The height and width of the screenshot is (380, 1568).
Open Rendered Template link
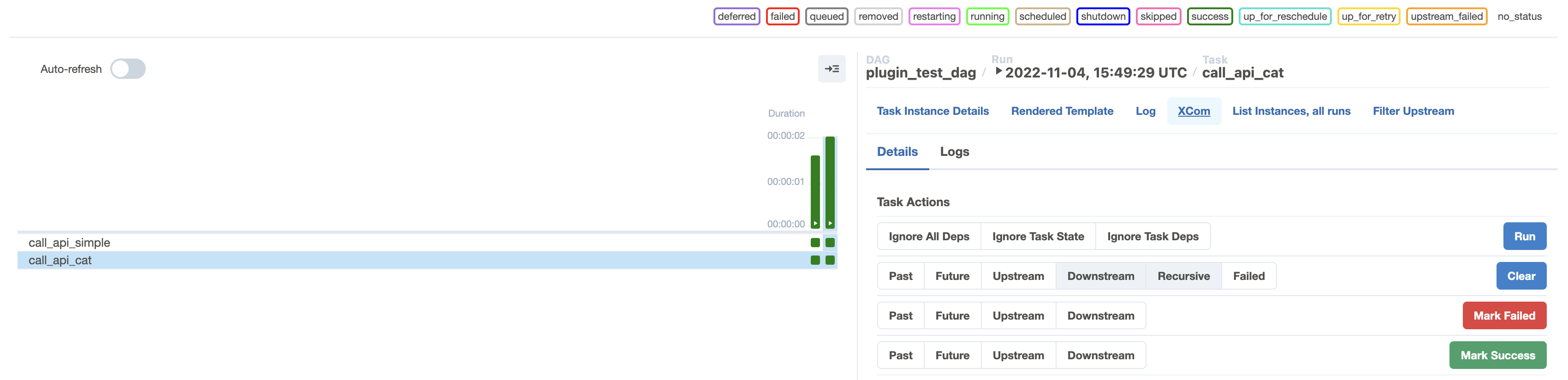point(1062,111)
